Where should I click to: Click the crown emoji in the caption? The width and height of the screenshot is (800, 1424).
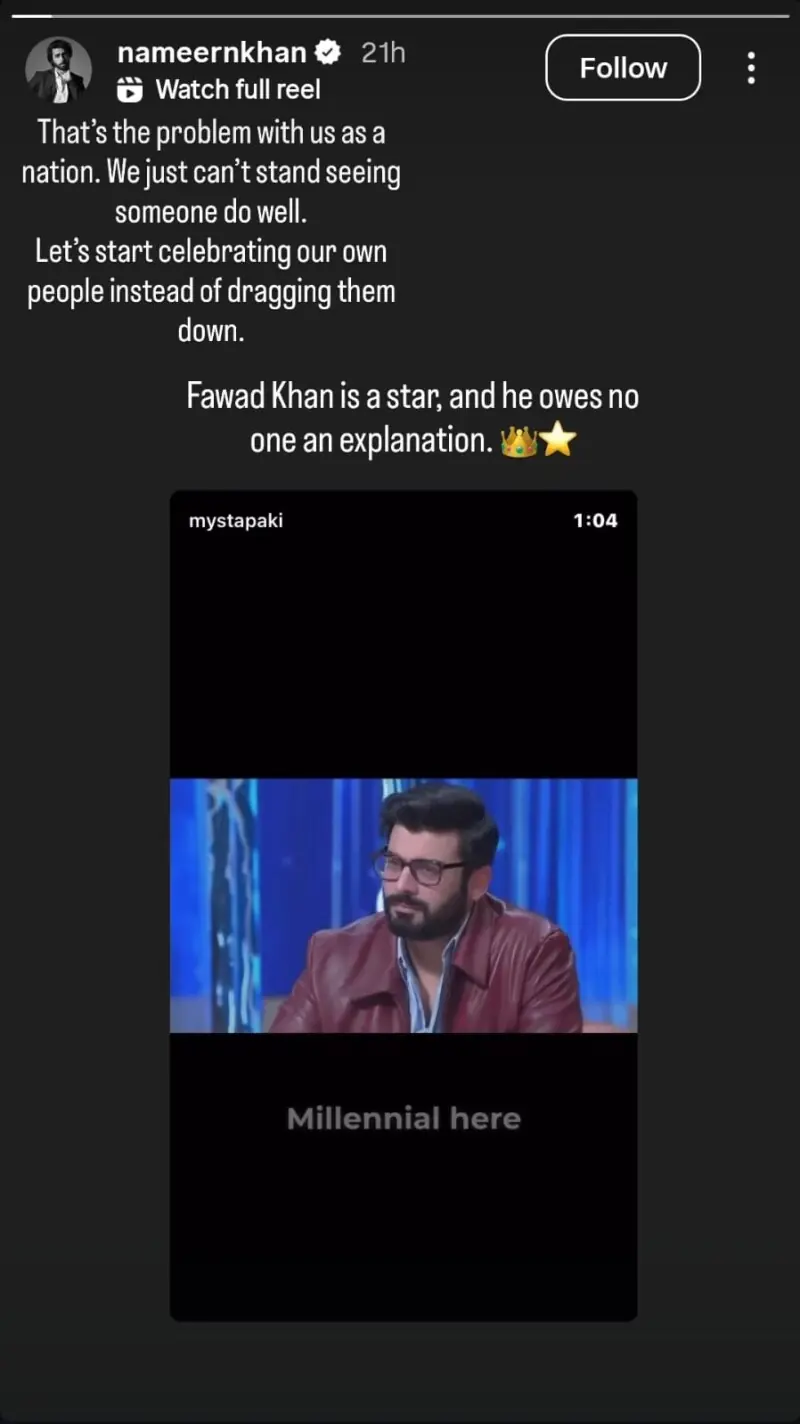tap(519, 442)
